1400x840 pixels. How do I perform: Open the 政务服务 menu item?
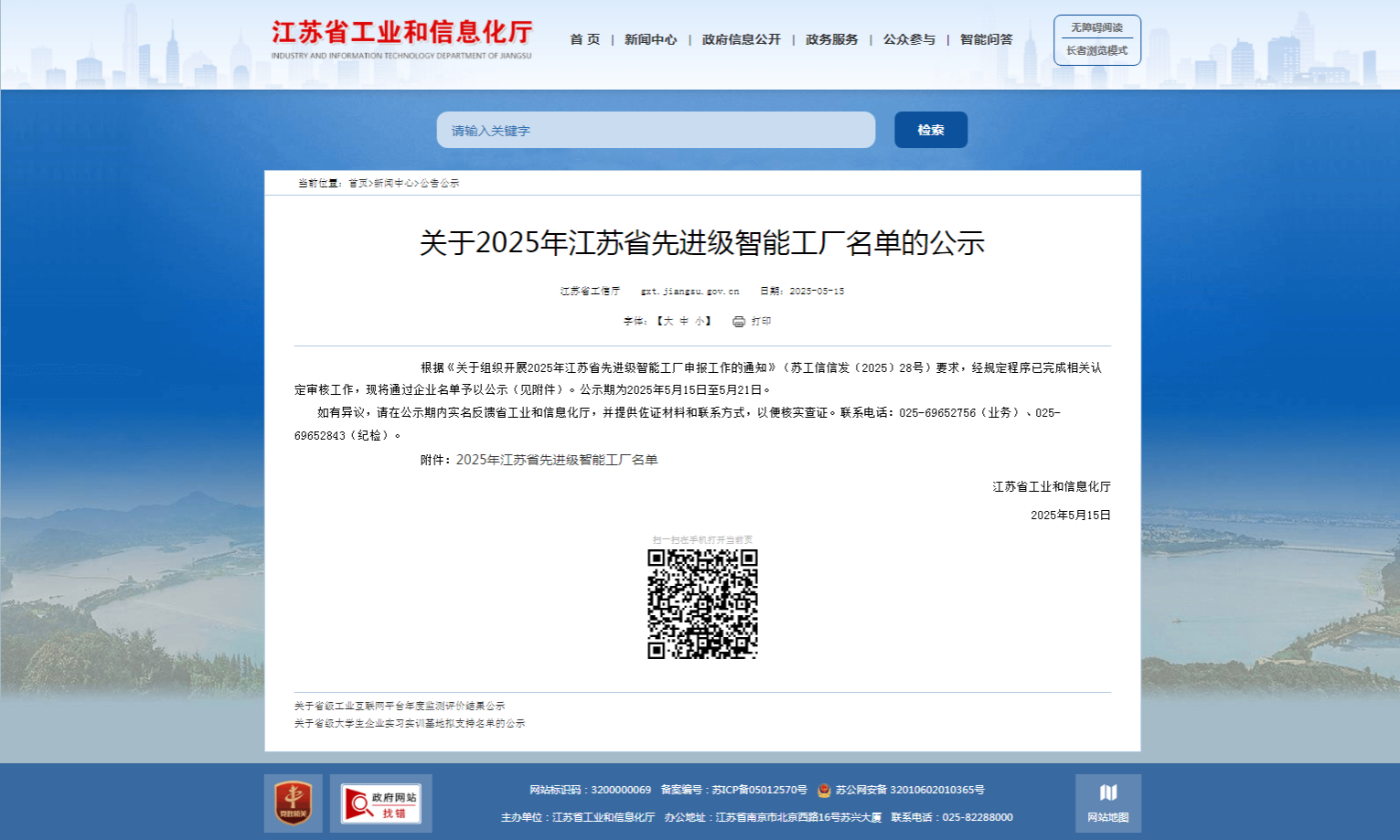pos(830,39)
